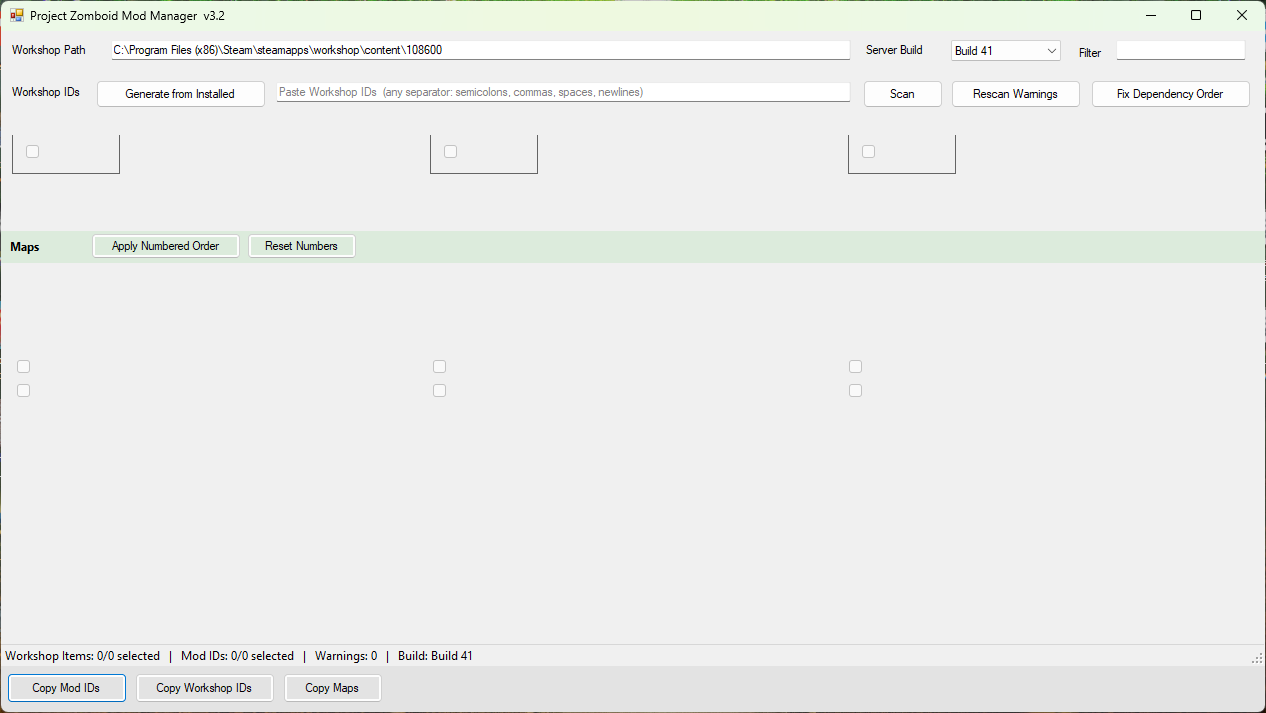Click Copy Maps button
This screenshot has width=1266, height=713.
coord(332,688)
